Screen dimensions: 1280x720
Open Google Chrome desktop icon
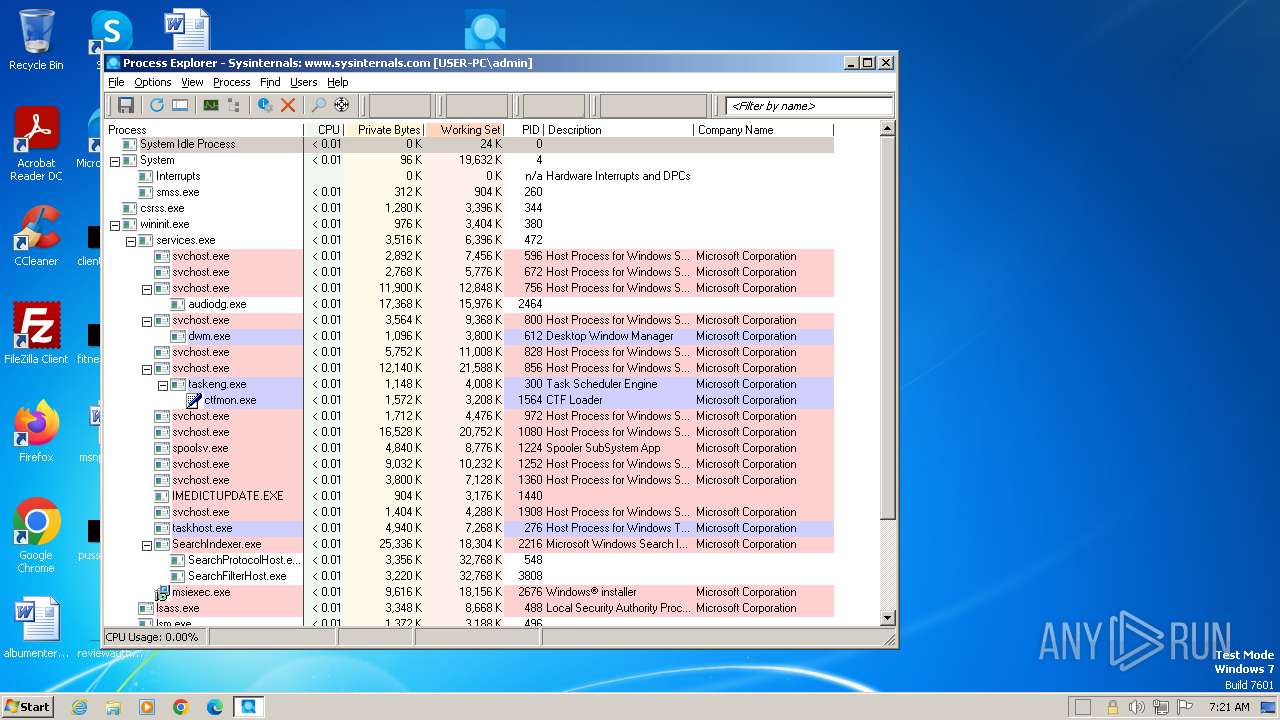point(36,535)
